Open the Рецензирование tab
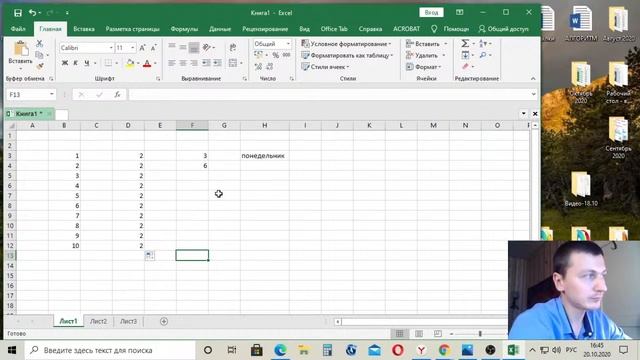640x360 pixels. [265, 29]
